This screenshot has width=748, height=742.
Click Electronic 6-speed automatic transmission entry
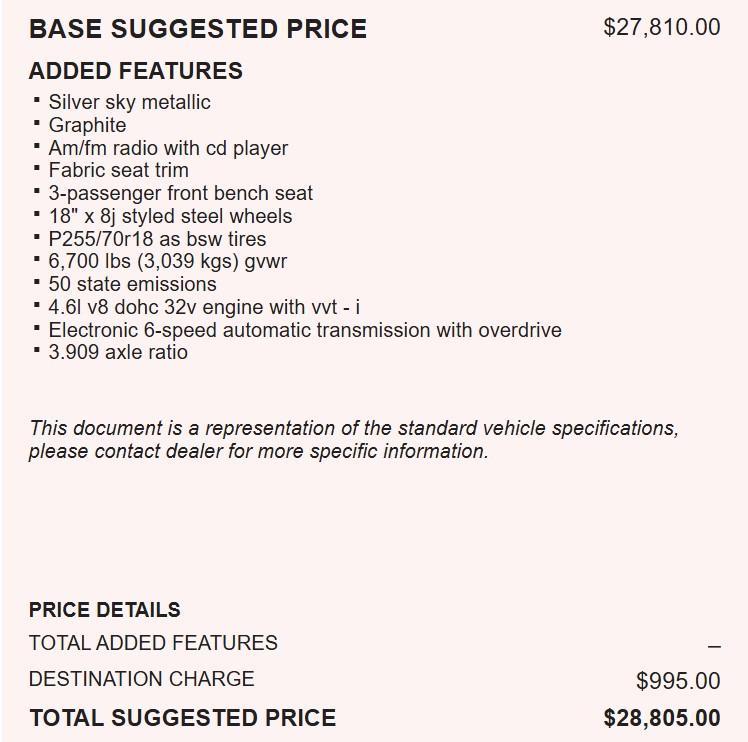(305, 330)
